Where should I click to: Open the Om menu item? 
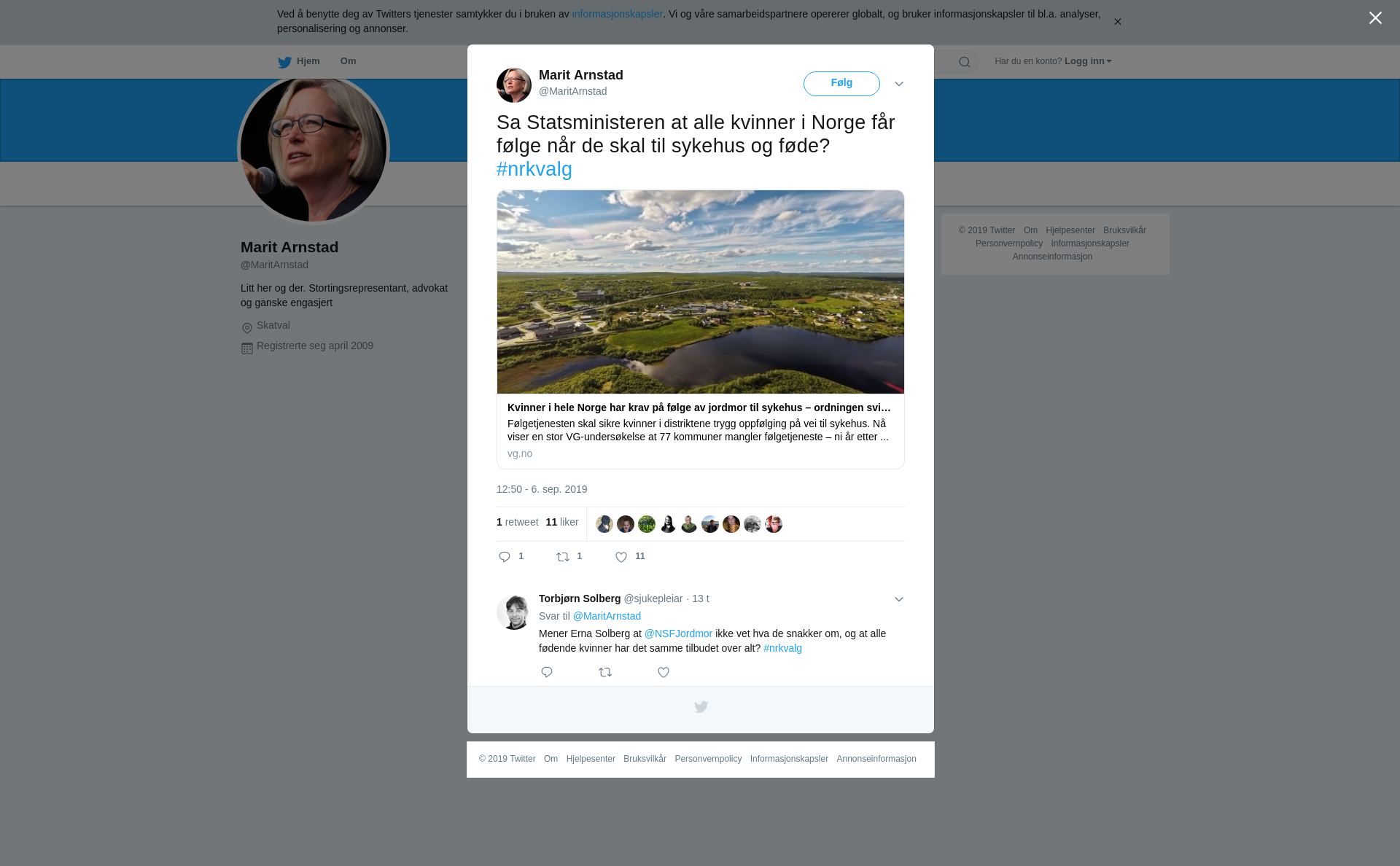point(348,61)
